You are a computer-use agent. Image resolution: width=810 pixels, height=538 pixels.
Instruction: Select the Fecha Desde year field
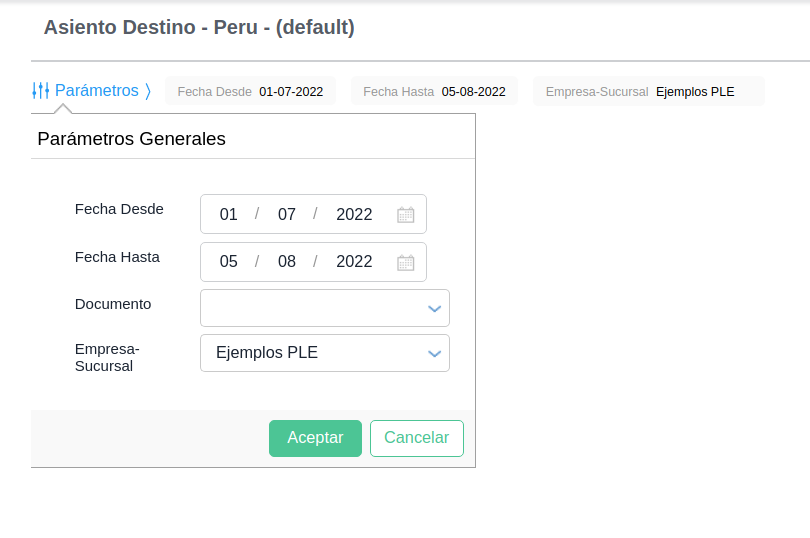pos(354,214)
